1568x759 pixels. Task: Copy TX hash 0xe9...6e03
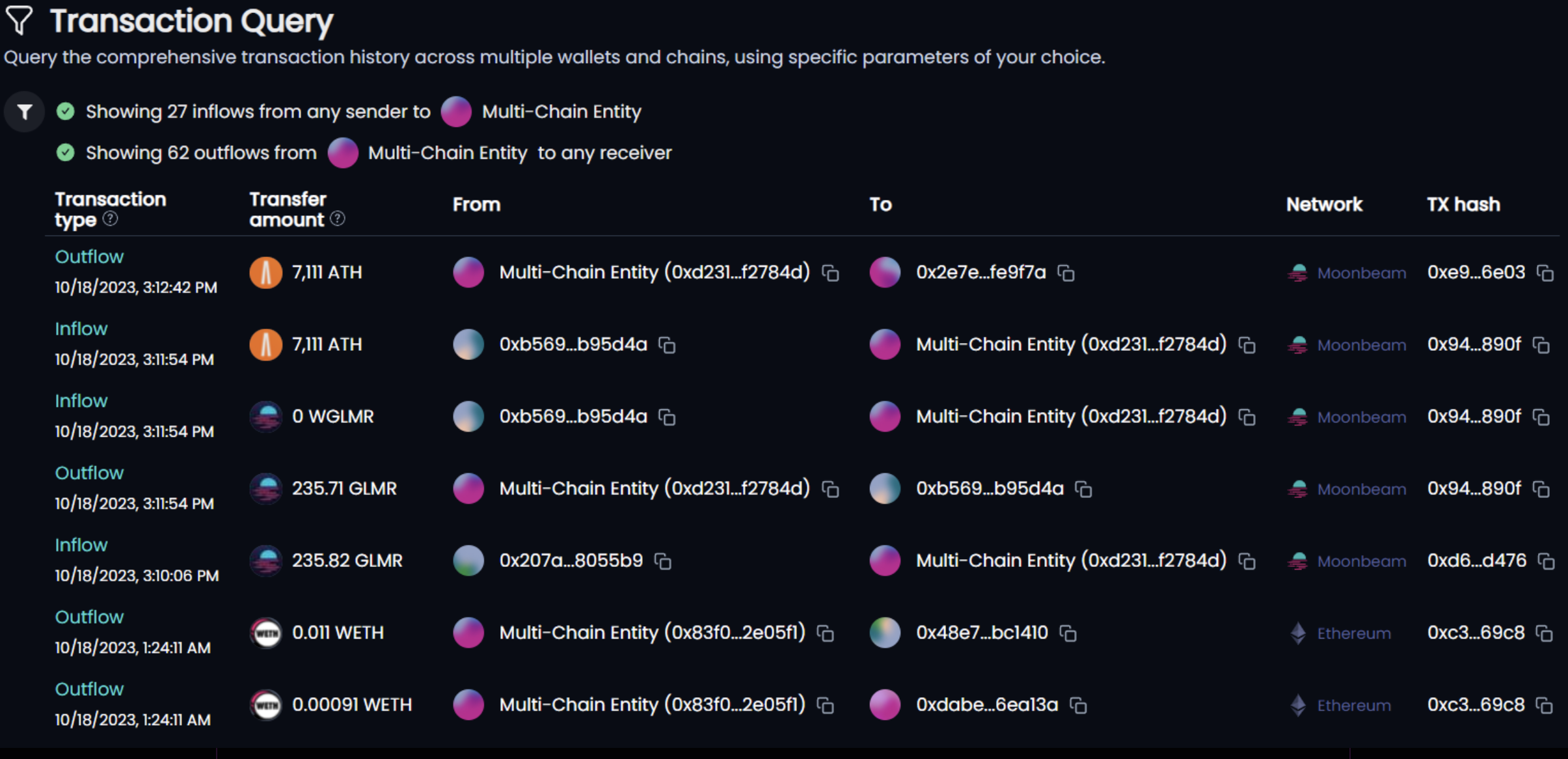[x=1545, y=273]
